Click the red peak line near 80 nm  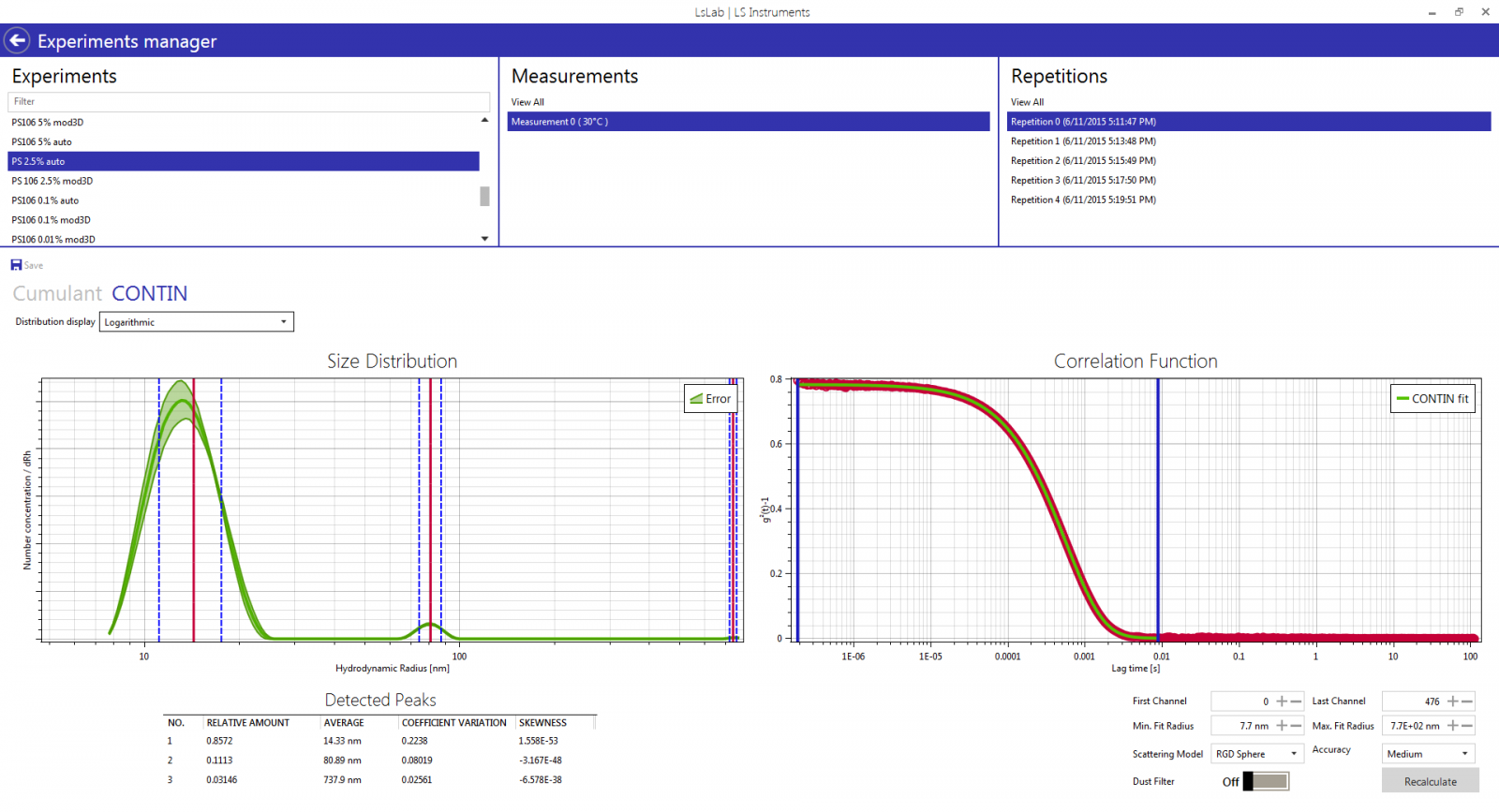click(430, 510)
